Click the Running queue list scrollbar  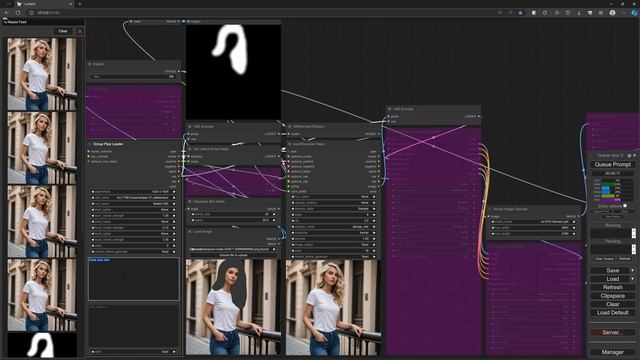click(633, 233)
